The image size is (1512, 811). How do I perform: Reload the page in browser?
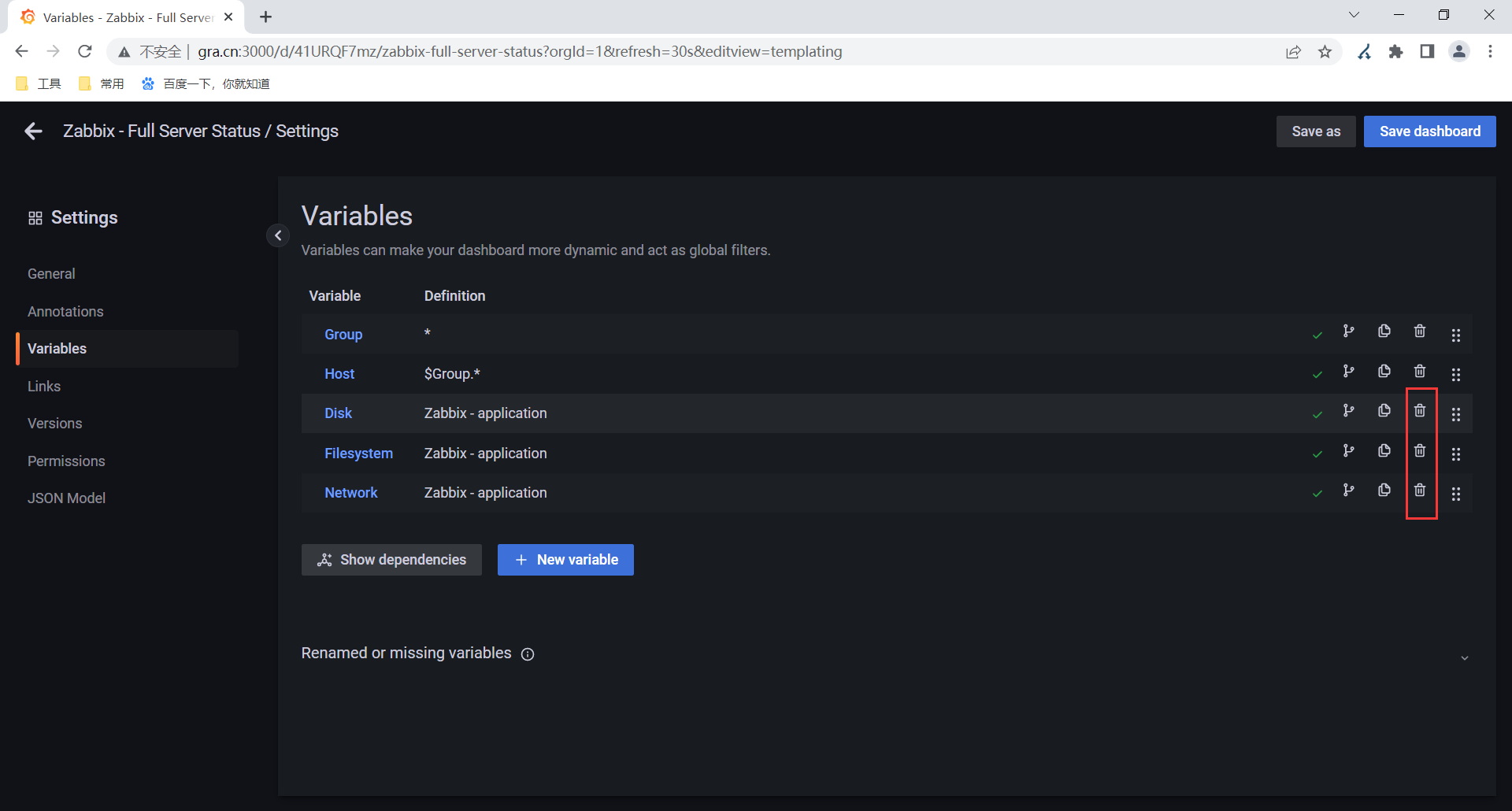coord(85,52)
